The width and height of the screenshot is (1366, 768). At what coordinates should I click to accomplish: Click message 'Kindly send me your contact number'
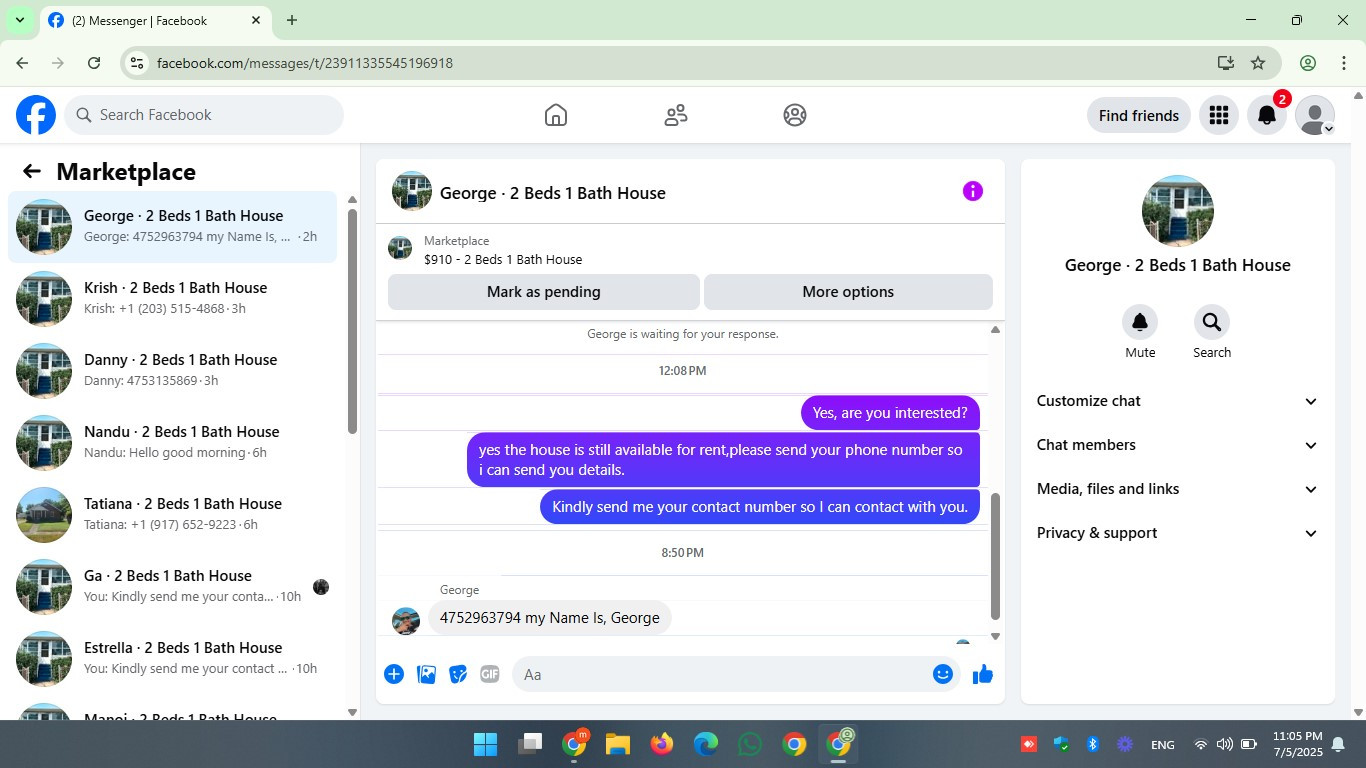coord(760,506)
